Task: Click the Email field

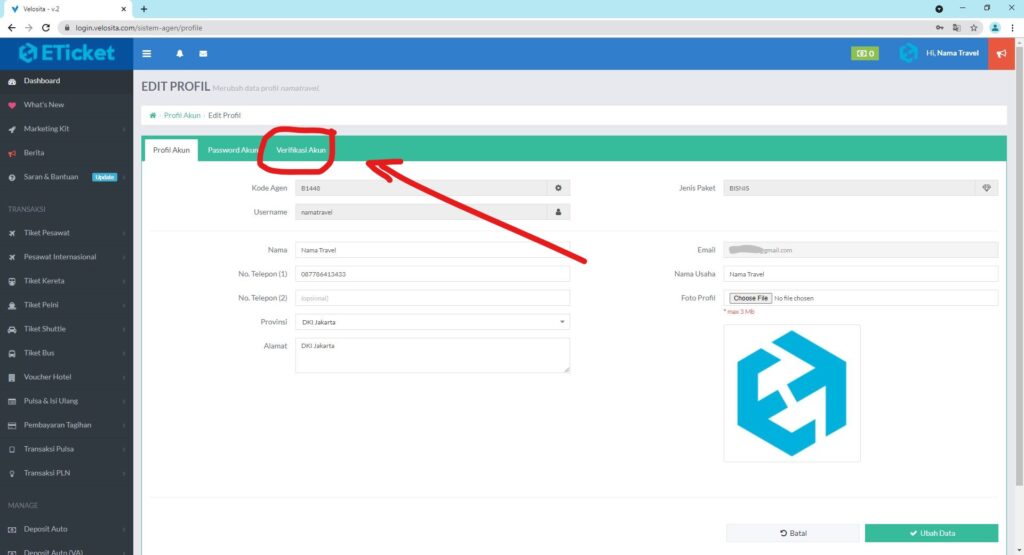Action: click(861, 250)
